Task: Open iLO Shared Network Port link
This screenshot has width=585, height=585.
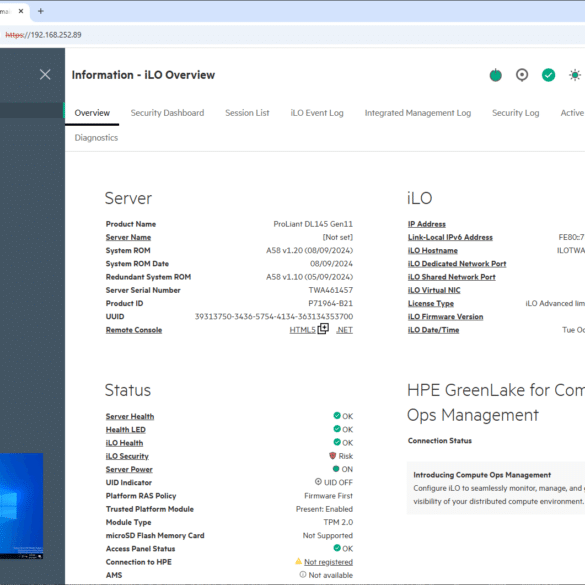Action: pos(452,277)
